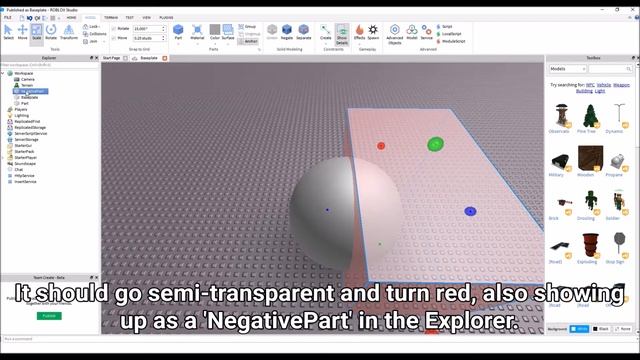Click the green Publish button
Image resolution: width=640 pixels, height=360 pixels.
pos(49,316)
